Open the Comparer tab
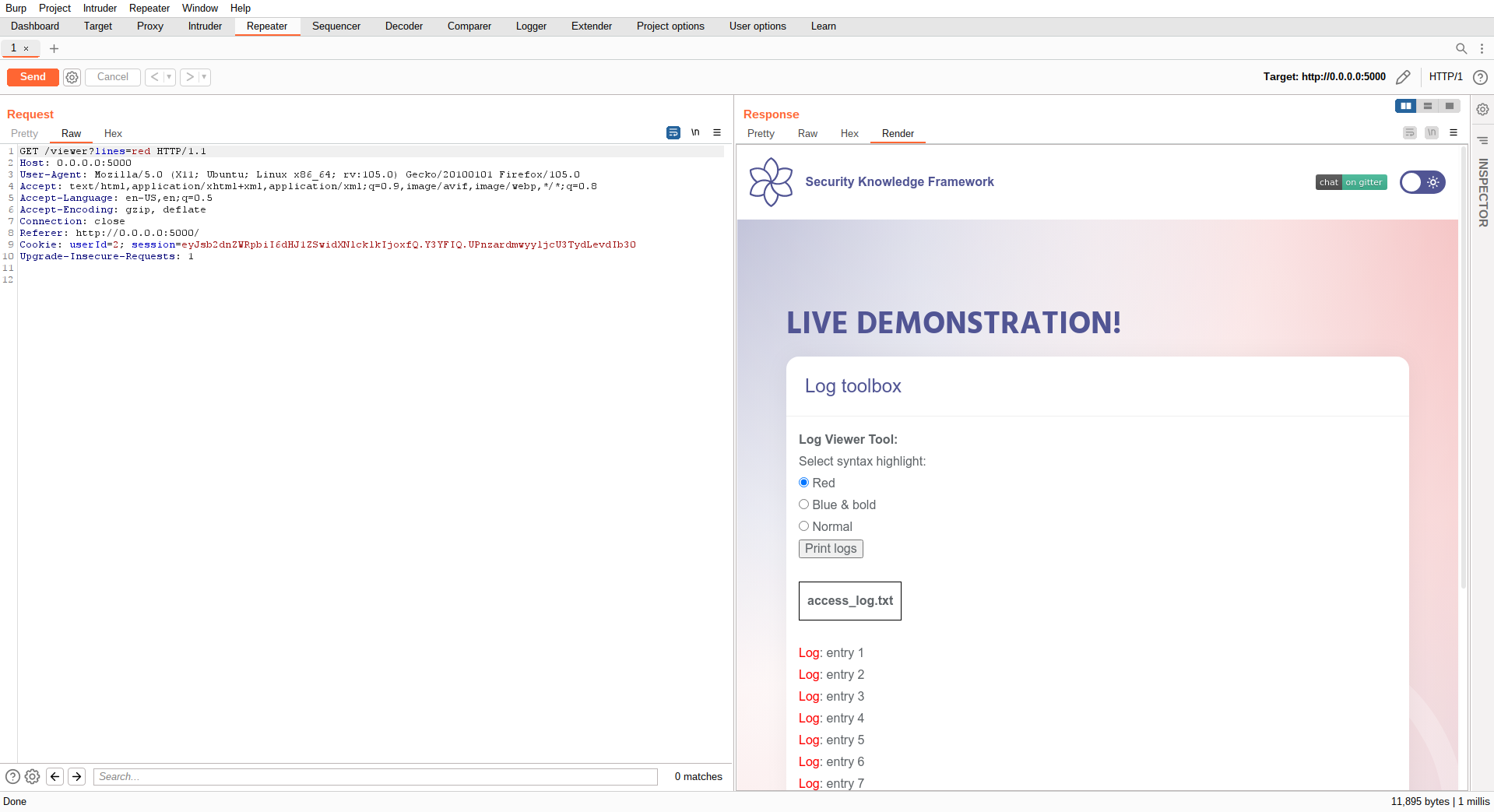1494x812 pixels. tap(469, 26)
